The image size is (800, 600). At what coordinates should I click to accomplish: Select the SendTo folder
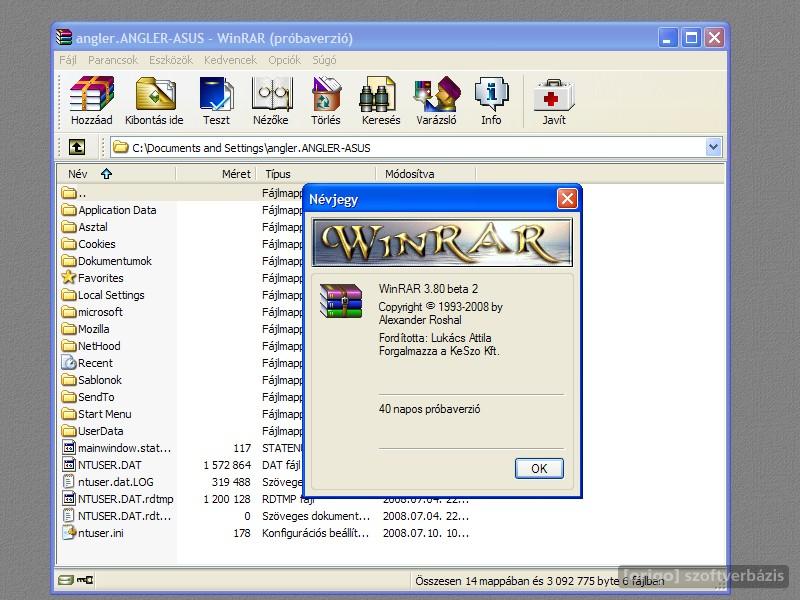pos(88,397)
